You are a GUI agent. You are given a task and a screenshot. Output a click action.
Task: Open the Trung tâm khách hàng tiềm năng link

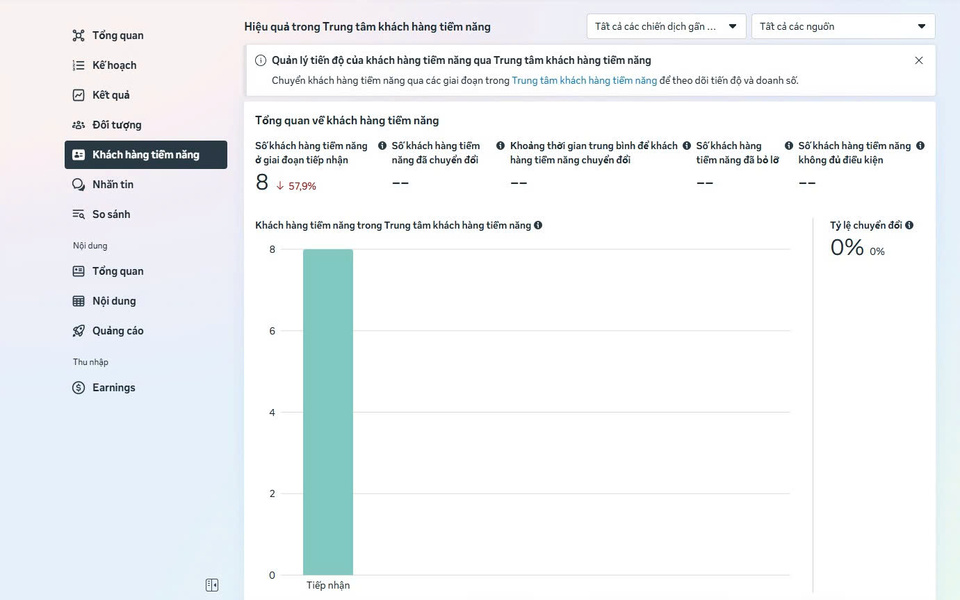[x=584, y=81]
